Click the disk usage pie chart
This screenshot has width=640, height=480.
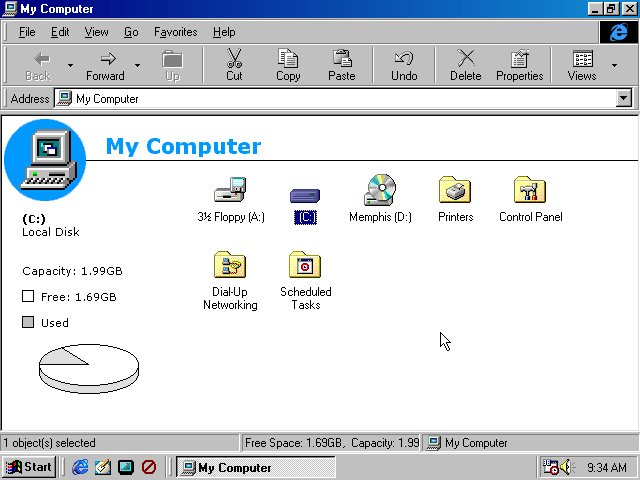point(89,368)
